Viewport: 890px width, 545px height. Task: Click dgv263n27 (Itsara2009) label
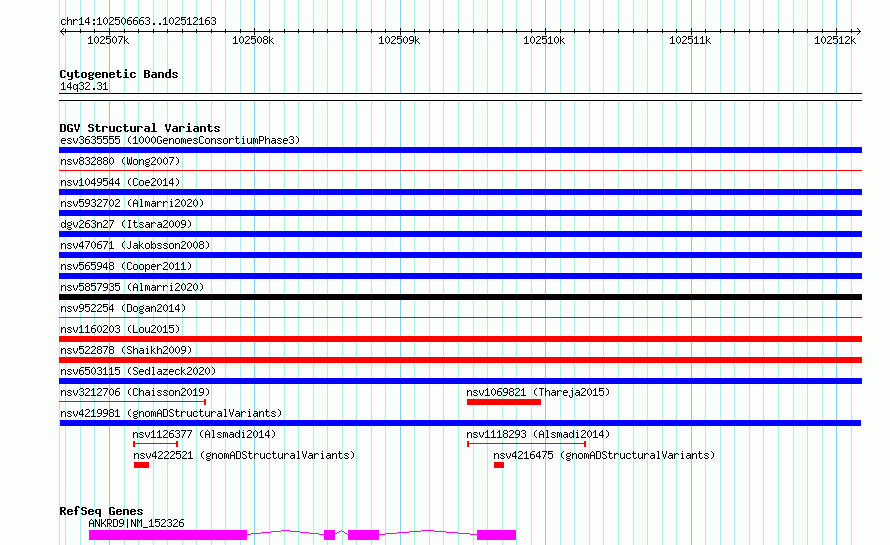pyautogui.click(x=126, y=224)
